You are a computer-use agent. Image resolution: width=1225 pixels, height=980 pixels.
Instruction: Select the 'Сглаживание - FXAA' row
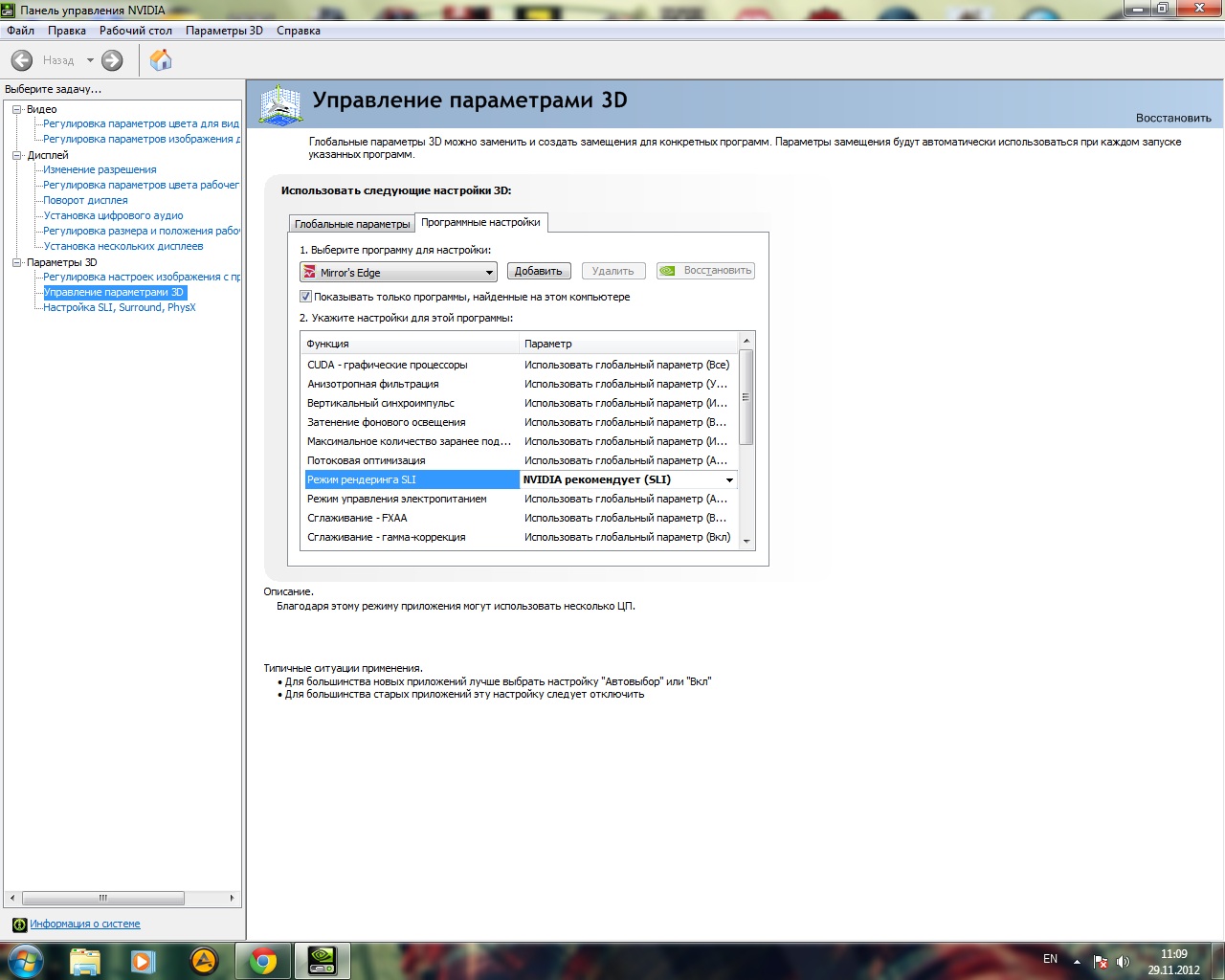point(521,518)
